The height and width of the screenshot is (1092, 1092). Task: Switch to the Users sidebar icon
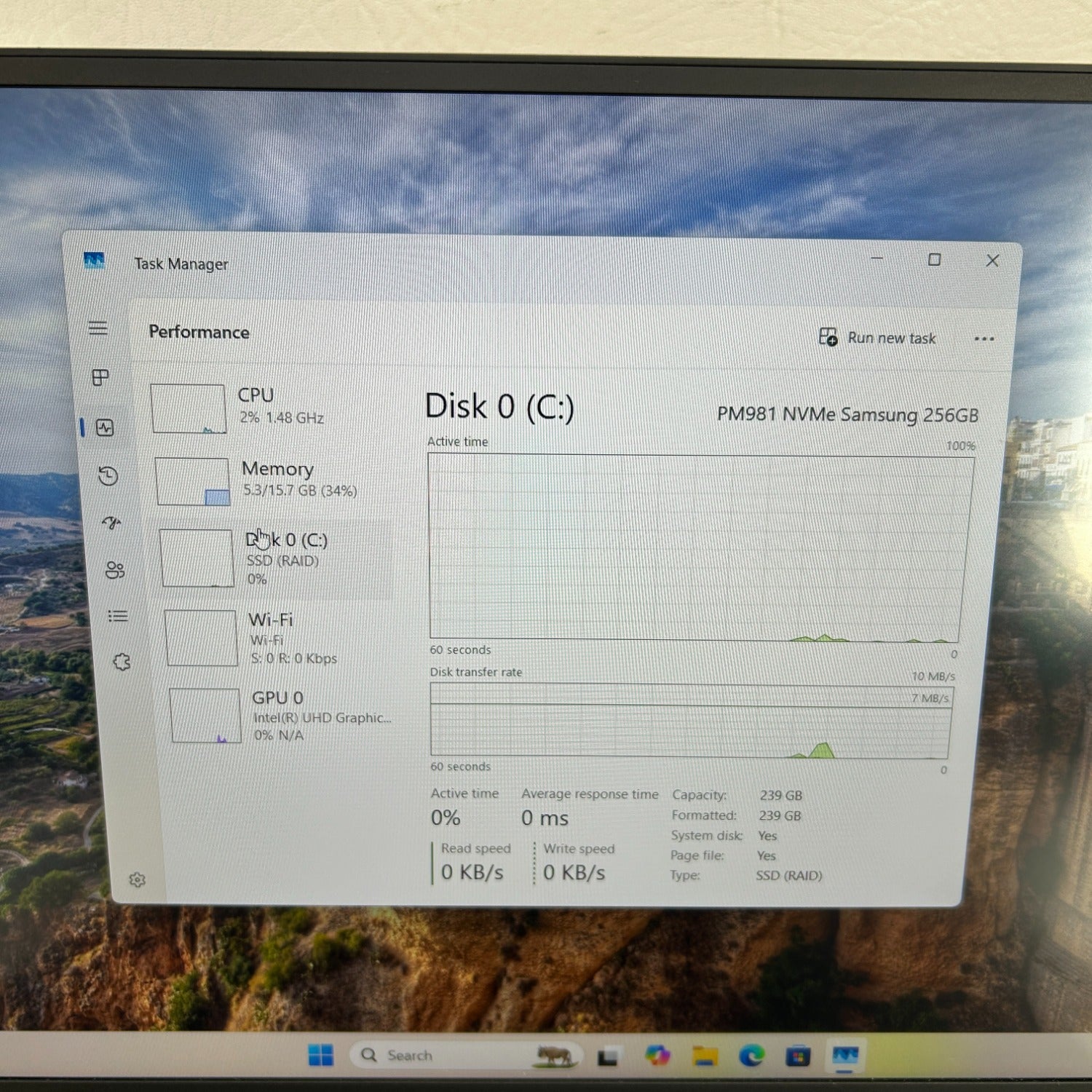pyautogui.click(x=115, y=570)
